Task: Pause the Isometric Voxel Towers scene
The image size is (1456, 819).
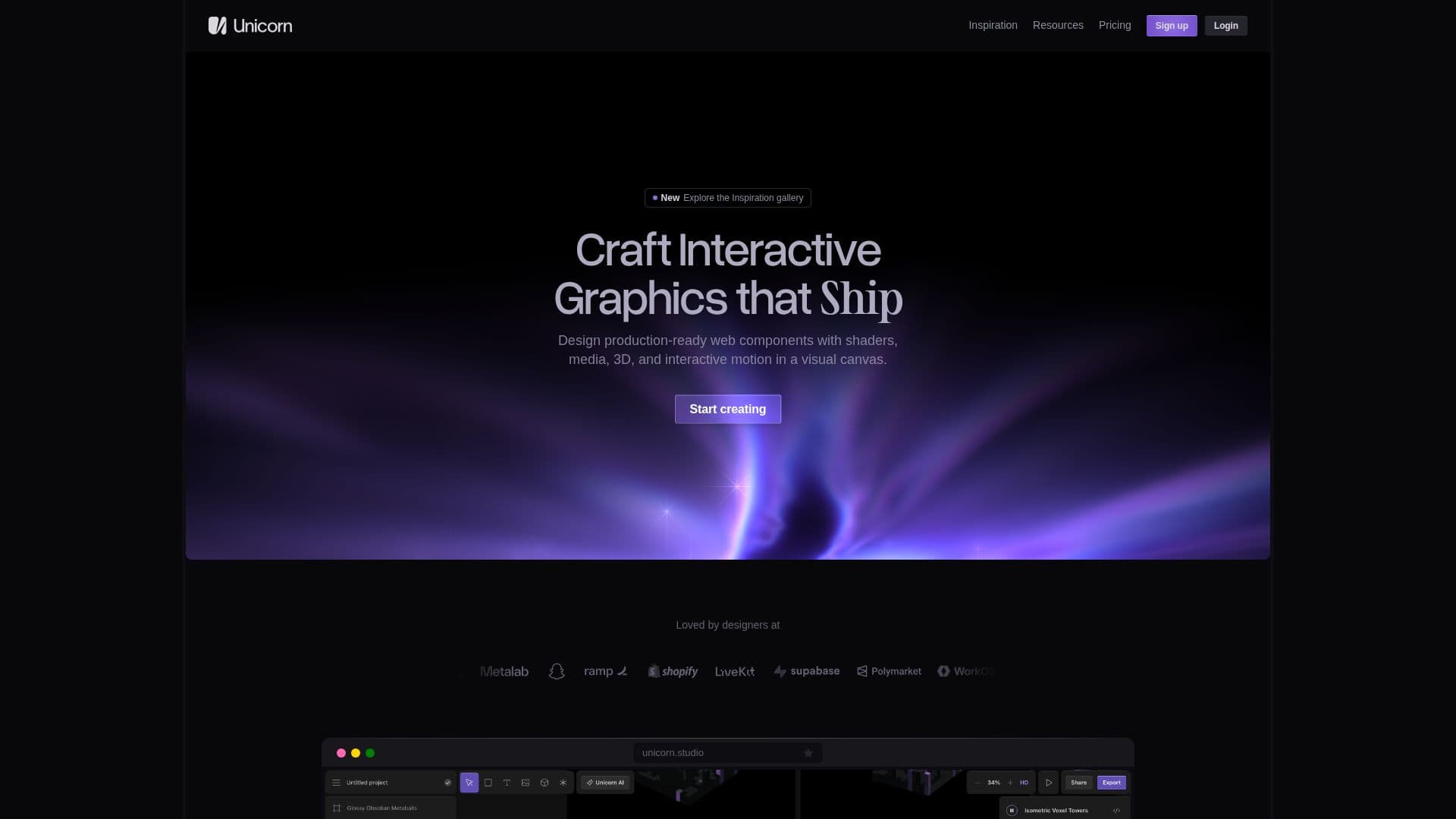Action: [1012, 811]
